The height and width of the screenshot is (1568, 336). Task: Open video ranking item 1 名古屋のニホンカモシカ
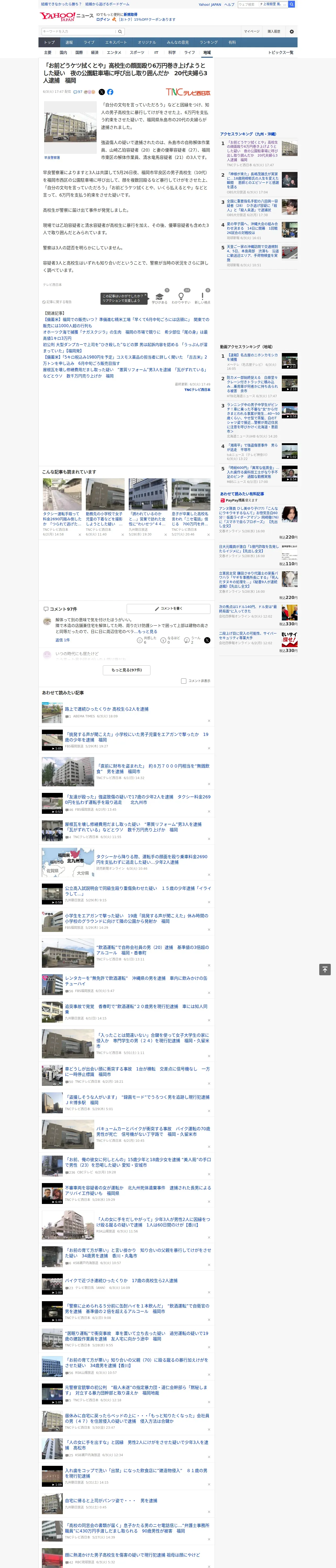tap(253, 357)
